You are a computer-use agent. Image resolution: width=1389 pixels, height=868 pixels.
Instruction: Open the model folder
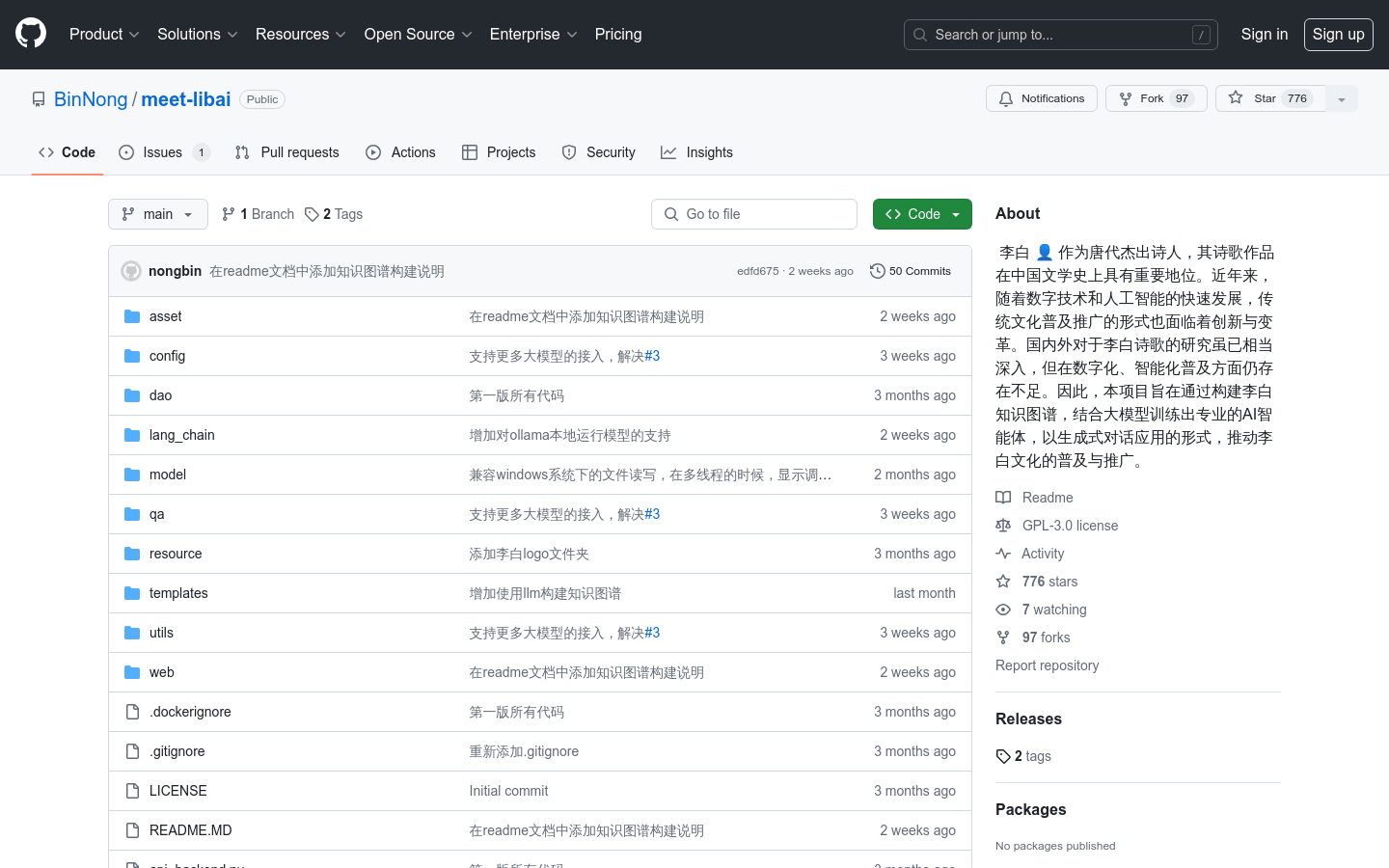point(168,475)
